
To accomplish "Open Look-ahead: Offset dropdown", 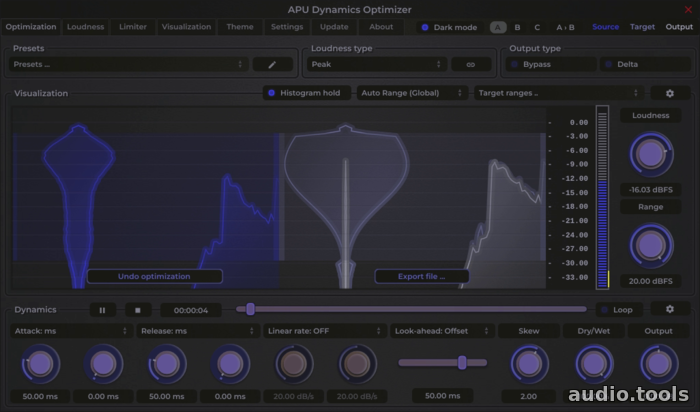I will 442,331.
